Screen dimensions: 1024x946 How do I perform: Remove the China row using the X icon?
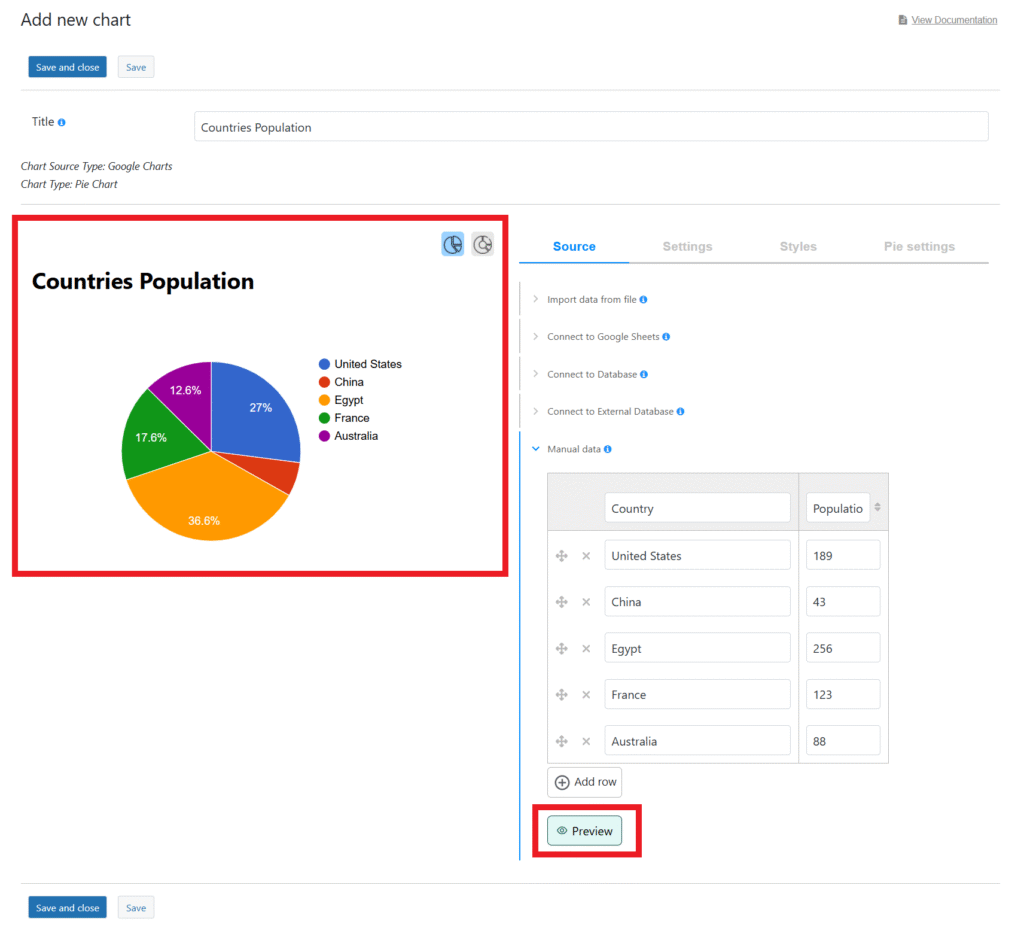(586, 601)
